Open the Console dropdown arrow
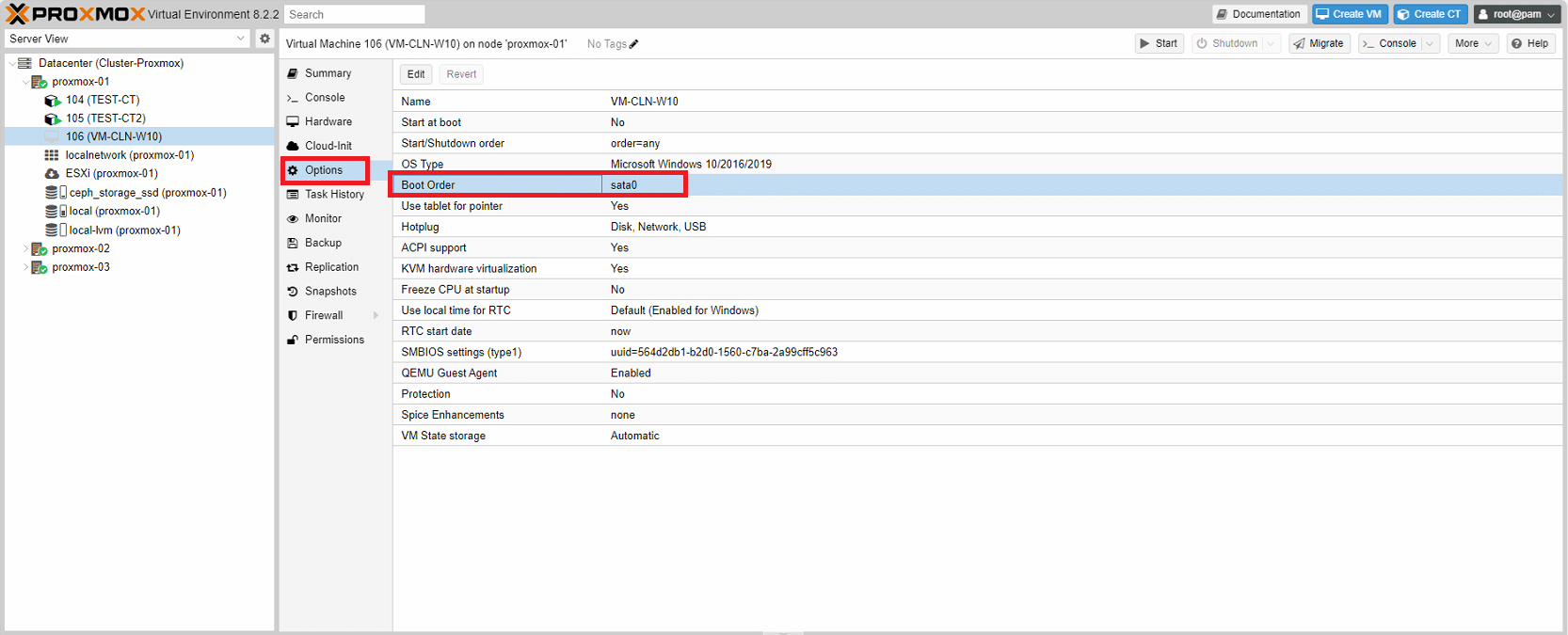Screen dimensions: 1568x635 point(1431,43)
